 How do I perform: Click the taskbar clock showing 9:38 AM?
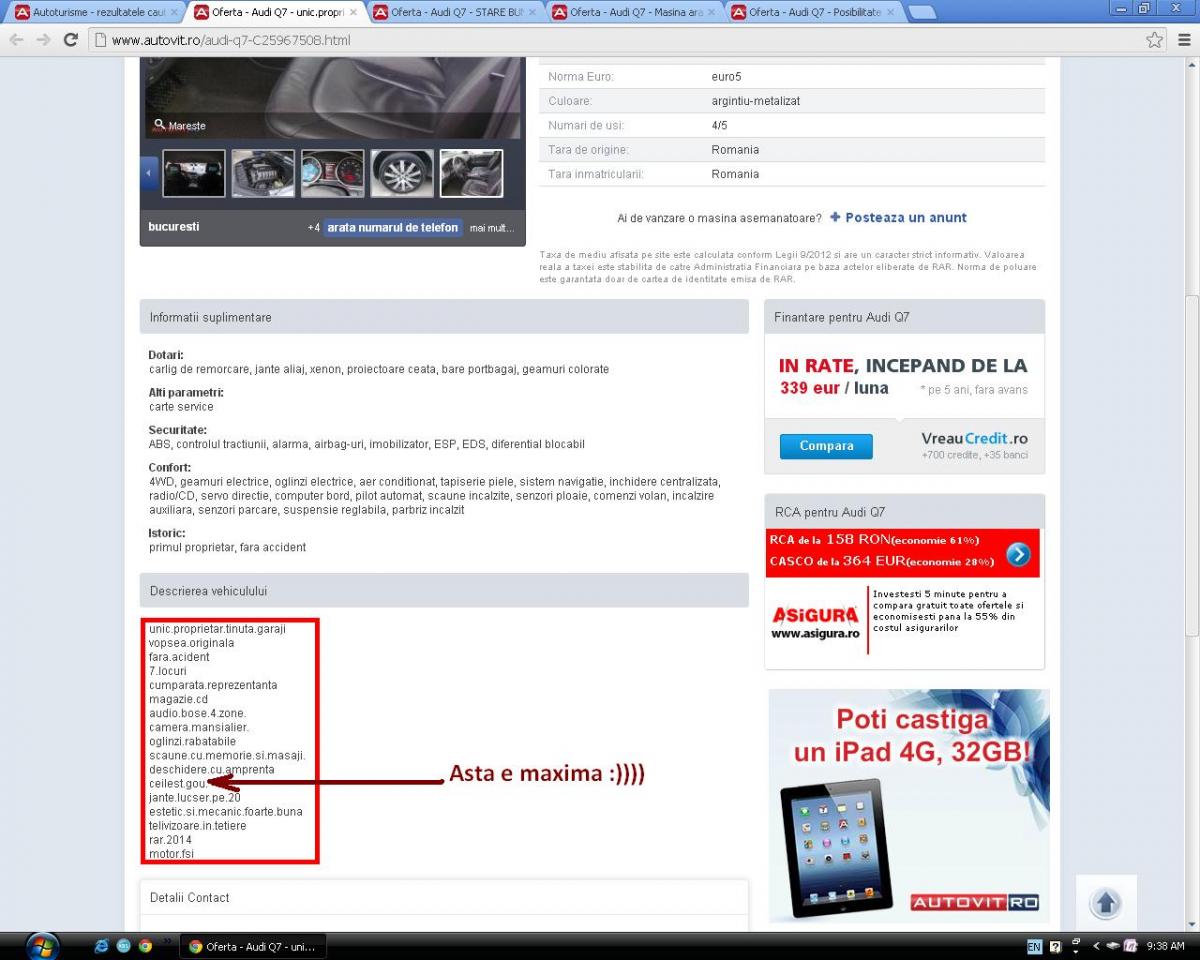(x=1165, y=946)
